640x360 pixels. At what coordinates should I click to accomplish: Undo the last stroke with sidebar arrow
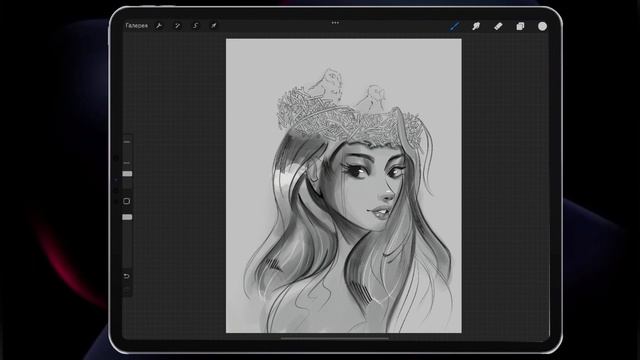[x=127, y=276]
